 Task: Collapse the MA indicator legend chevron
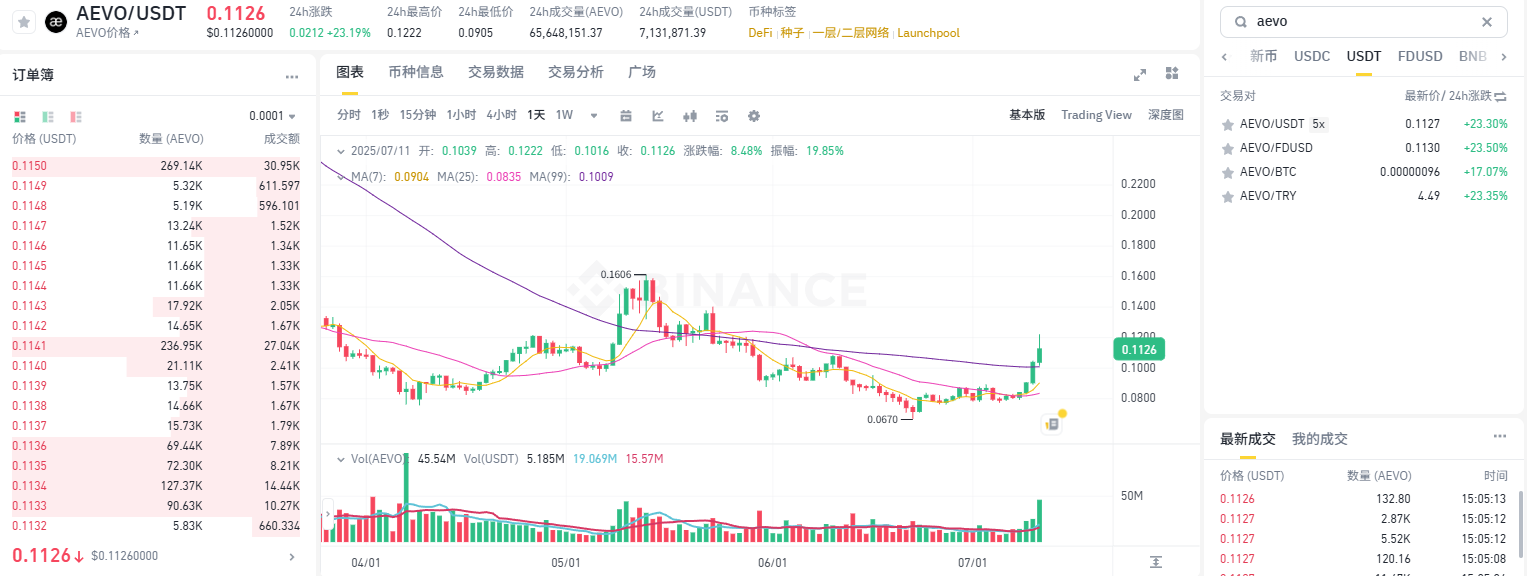[338, 176]
